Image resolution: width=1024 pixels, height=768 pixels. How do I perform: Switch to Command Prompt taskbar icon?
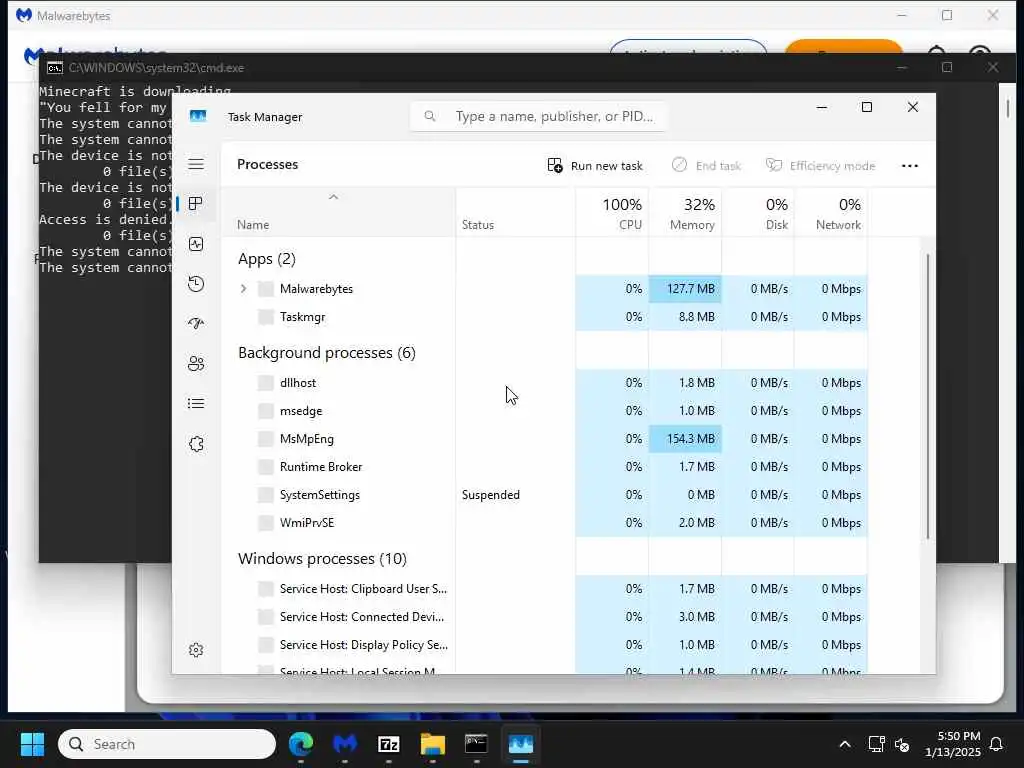pyautogui.click(x=476, y=744)
